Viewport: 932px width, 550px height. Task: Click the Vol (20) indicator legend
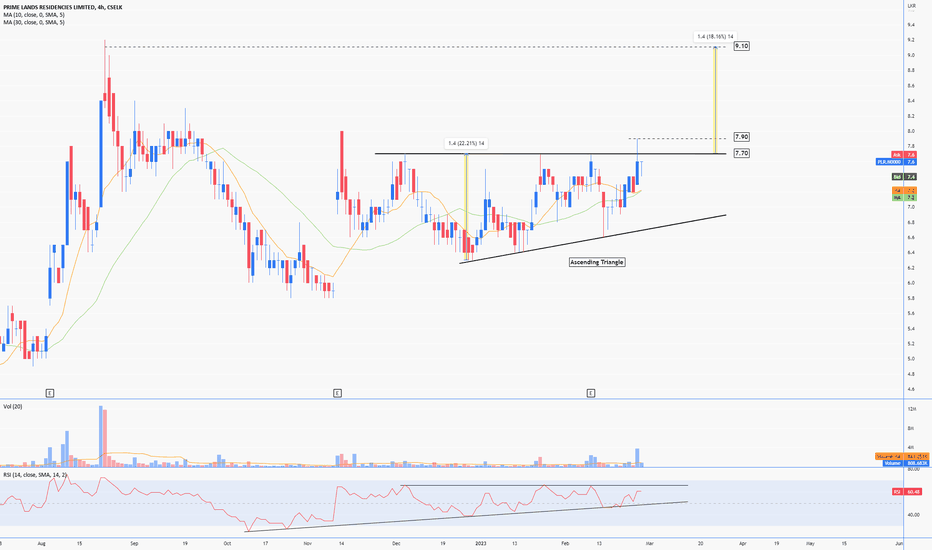(x=12, y=407)
